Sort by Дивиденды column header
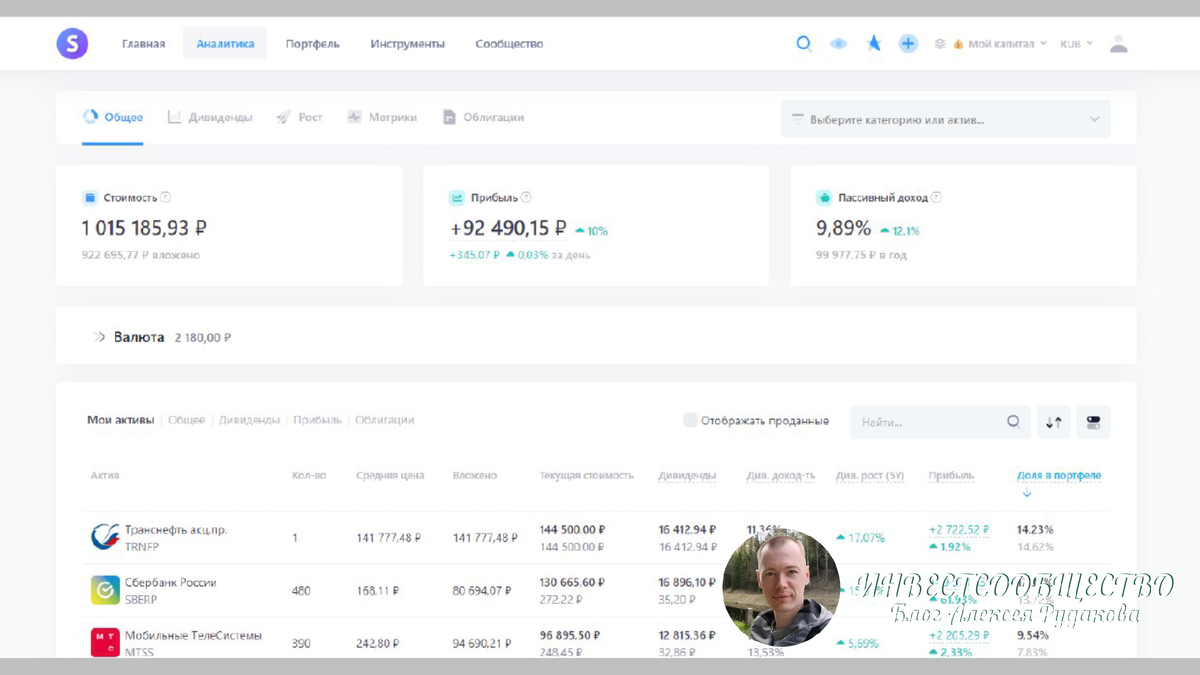Screen dimensions: 1200x675 coord(687,475)
